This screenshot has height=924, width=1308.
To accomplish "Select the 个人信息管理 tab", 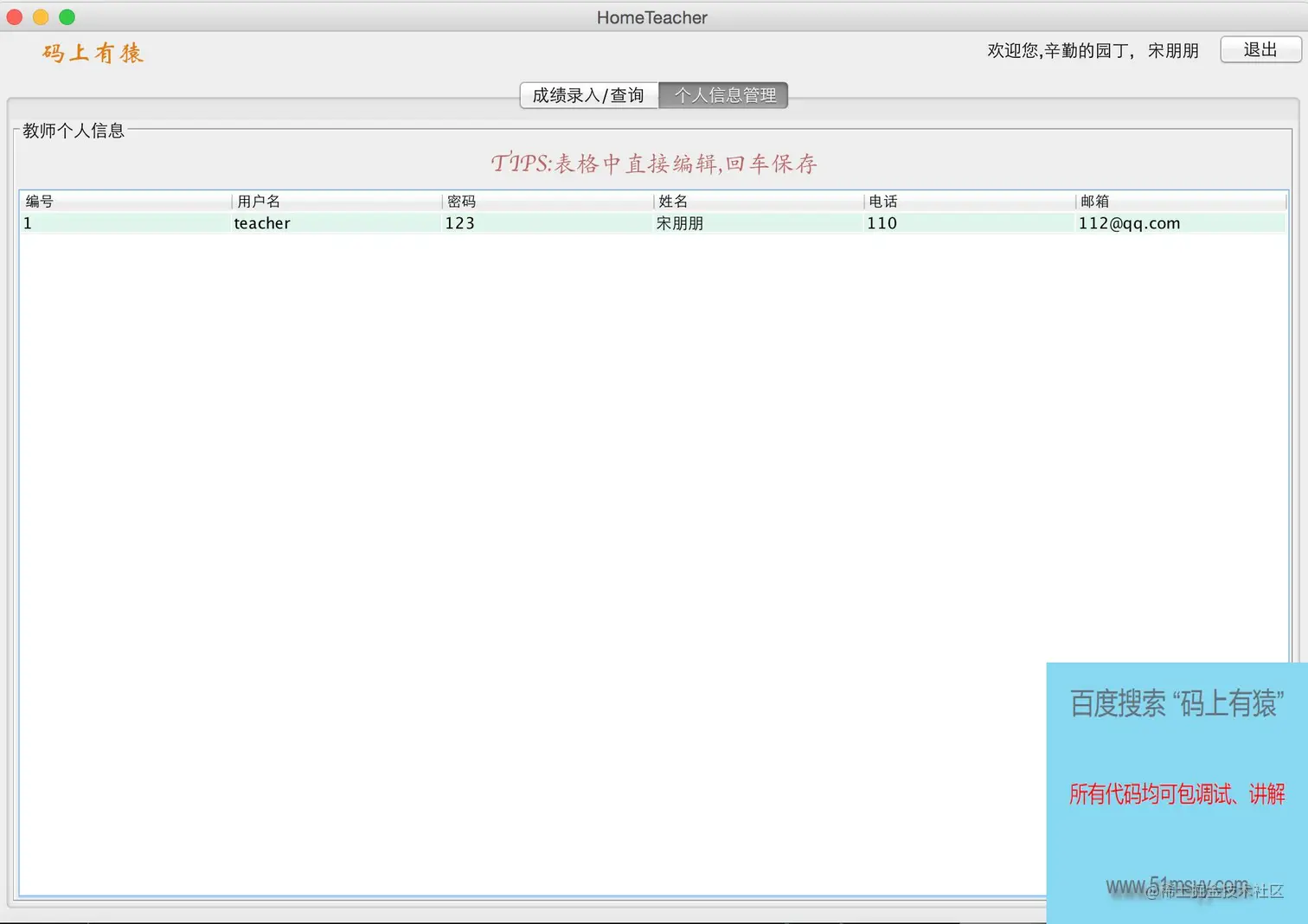I will pos(724,95).
